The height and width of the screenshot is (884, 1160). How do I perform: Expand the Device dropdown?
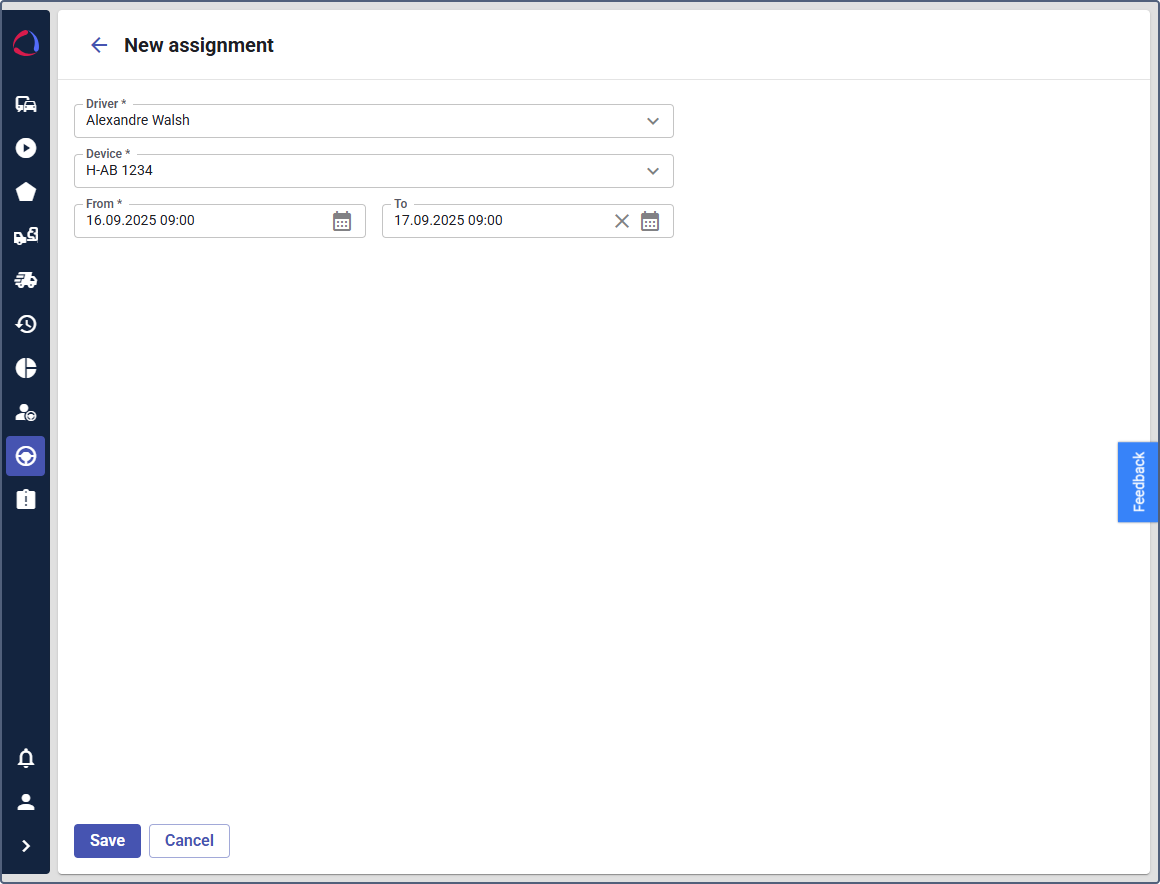point(653,171)
